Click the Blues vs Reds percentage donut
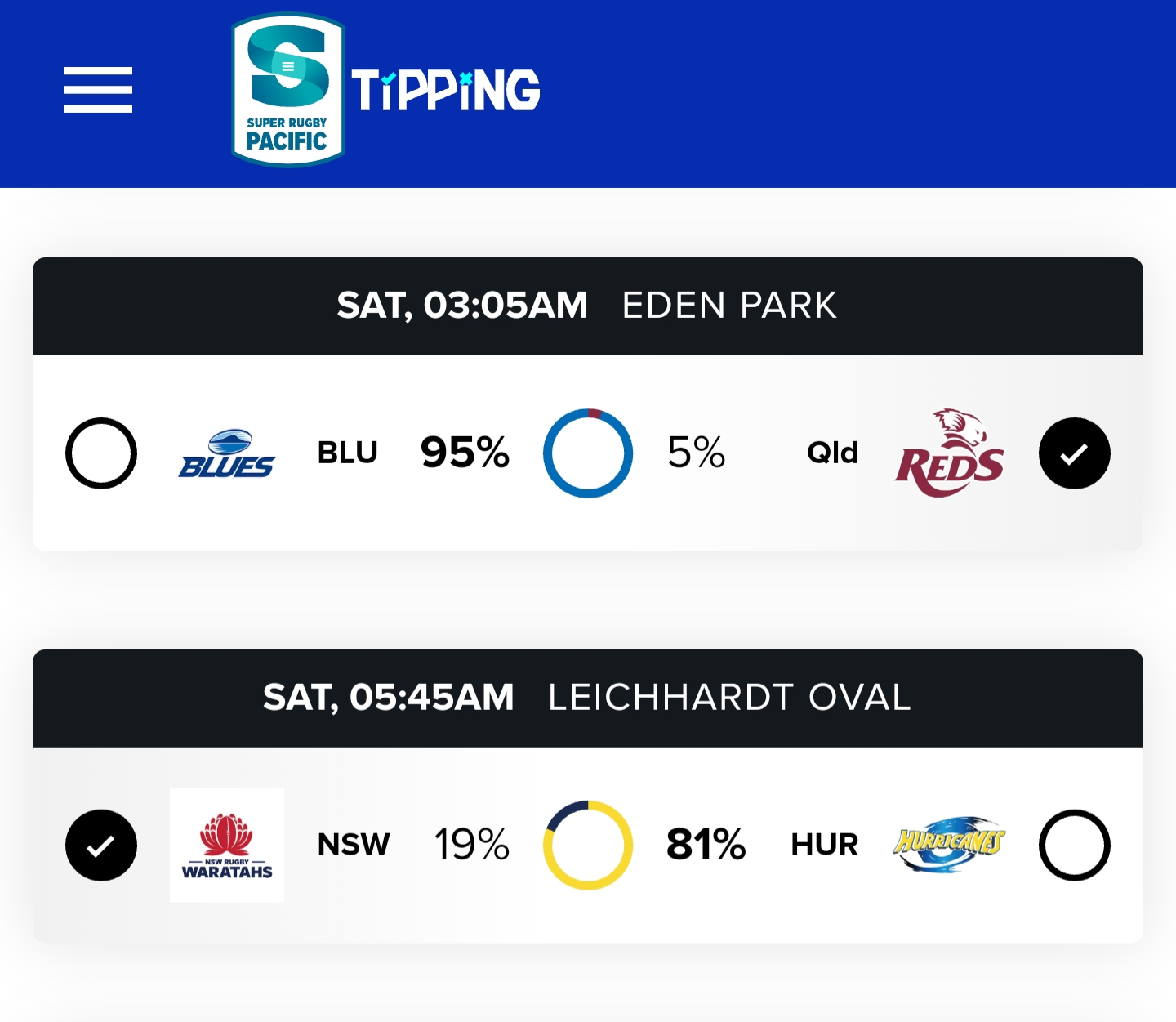This screenshot has height=1022, width=1176. coord(588,453)
